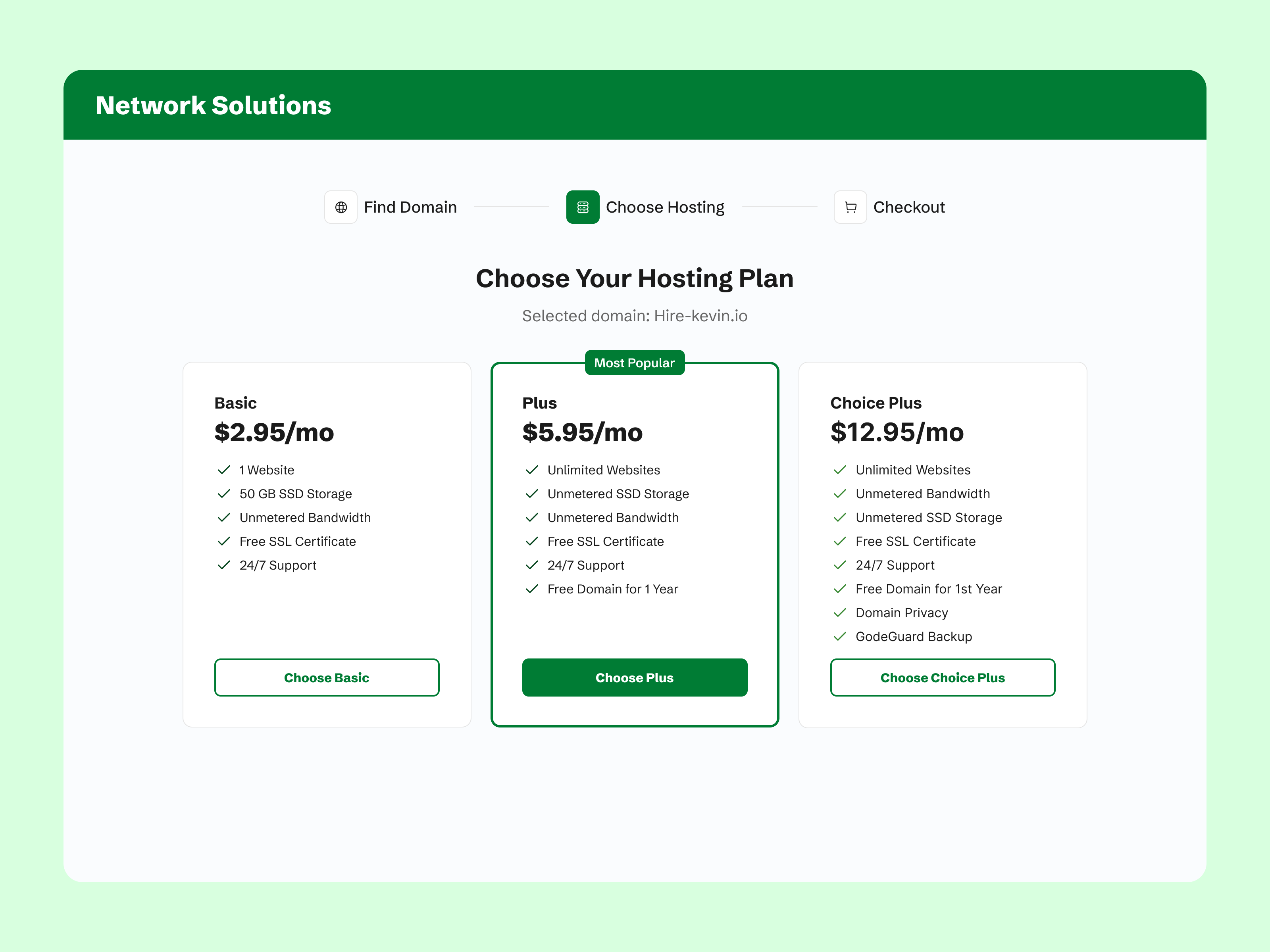Click the shopping cart Checkout icon
Image resolution: width=1270 pixels, height=952 pixels.
coord(850,207)
